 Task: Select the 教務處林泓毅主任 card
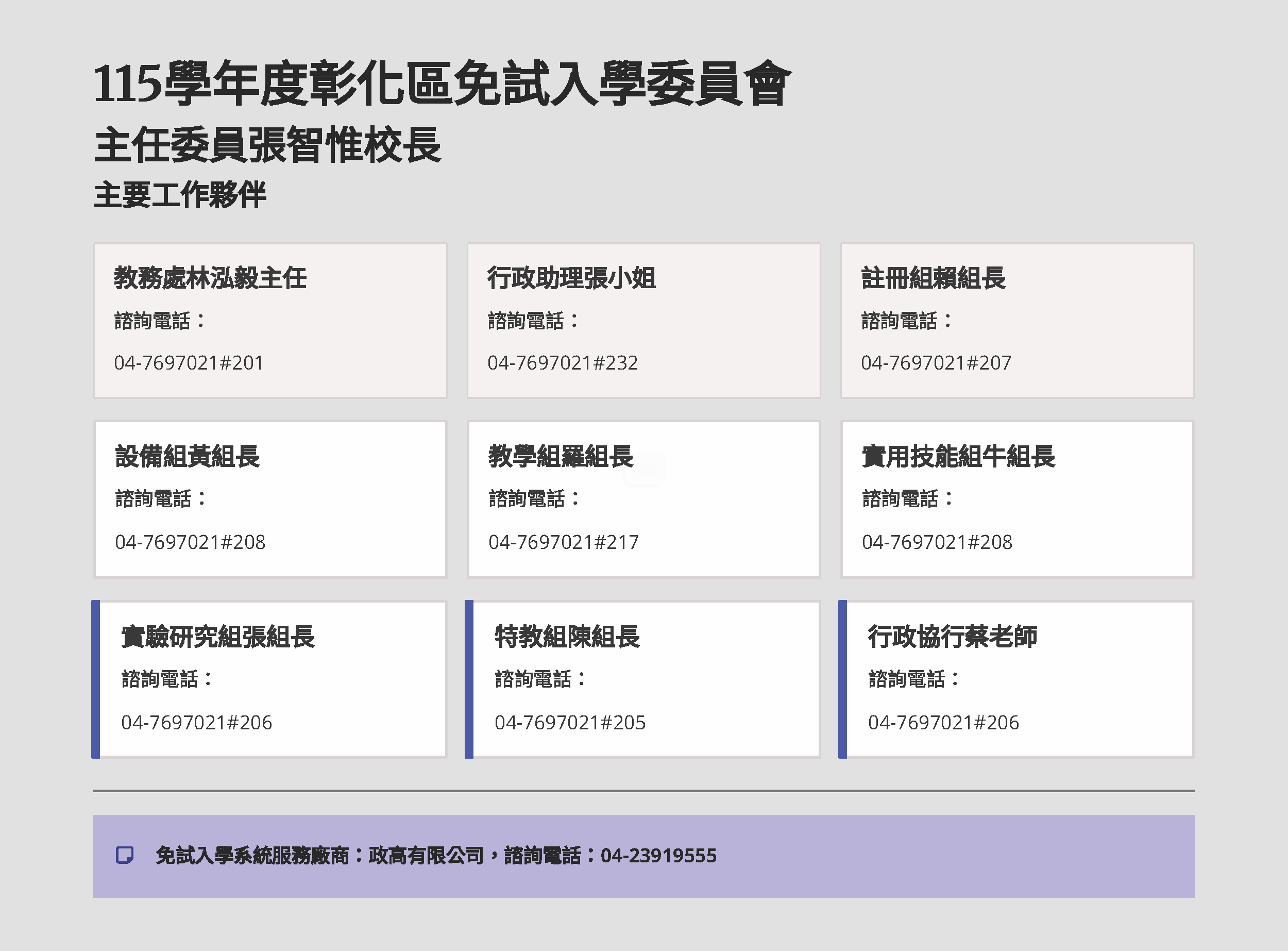(x=270, y=321)
